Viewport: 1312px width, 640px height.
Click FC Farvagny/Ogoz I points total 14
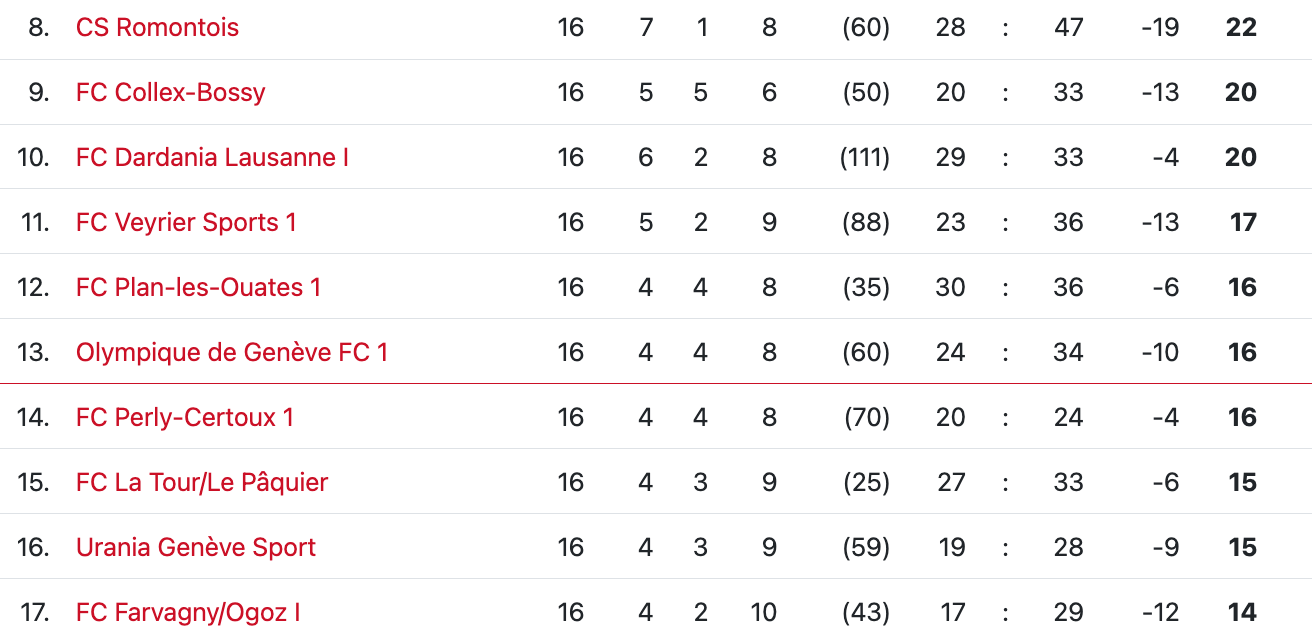[1242, 612]
